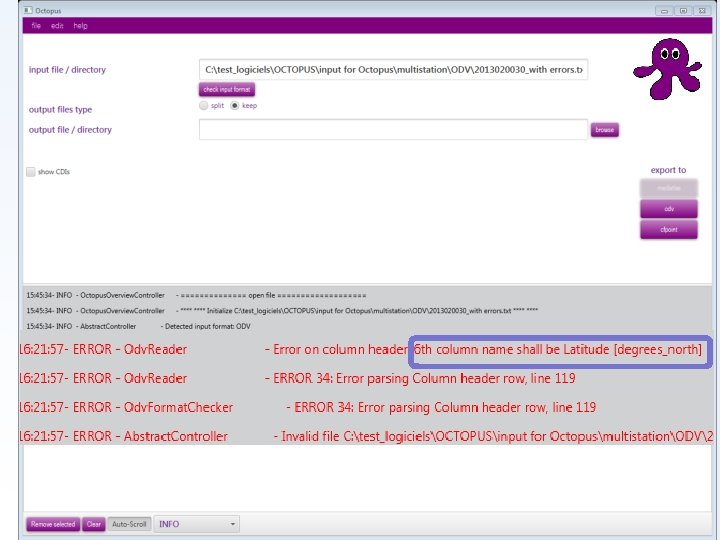Enable the show CDIs checkbox
The width and height of the screenshot is (720, 540).
tap(31, 172)
